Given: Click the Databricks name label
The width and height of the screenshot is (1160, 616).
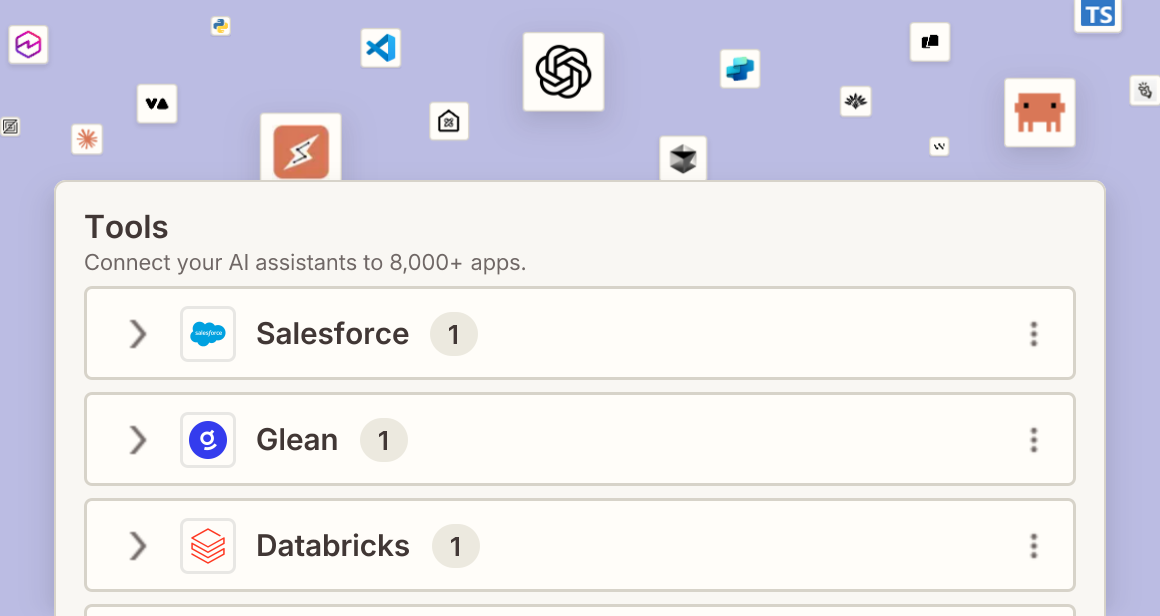Looking at the screenshot, I should coord(333,546).
